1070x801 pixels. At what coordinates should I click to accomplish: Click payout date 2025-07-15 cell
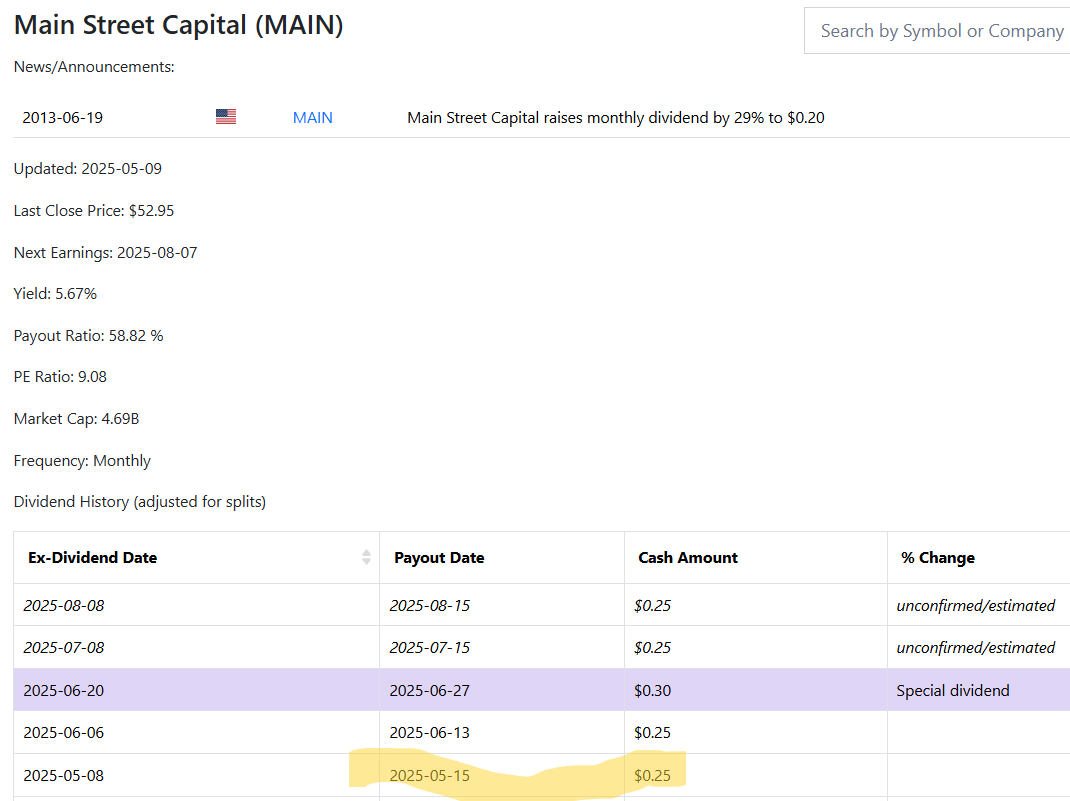click(x=502, y=647)
